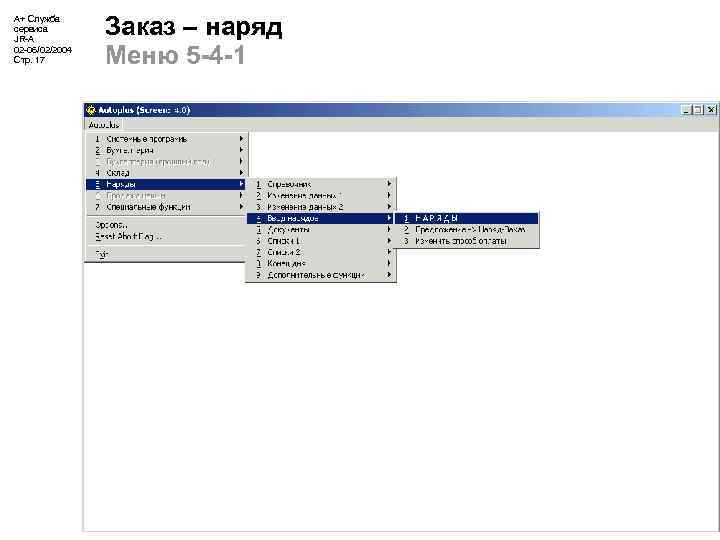Choose 2 Предложение -> Наряд-Заказ
This screenshot has width=720, height=540.
[467, 230]
